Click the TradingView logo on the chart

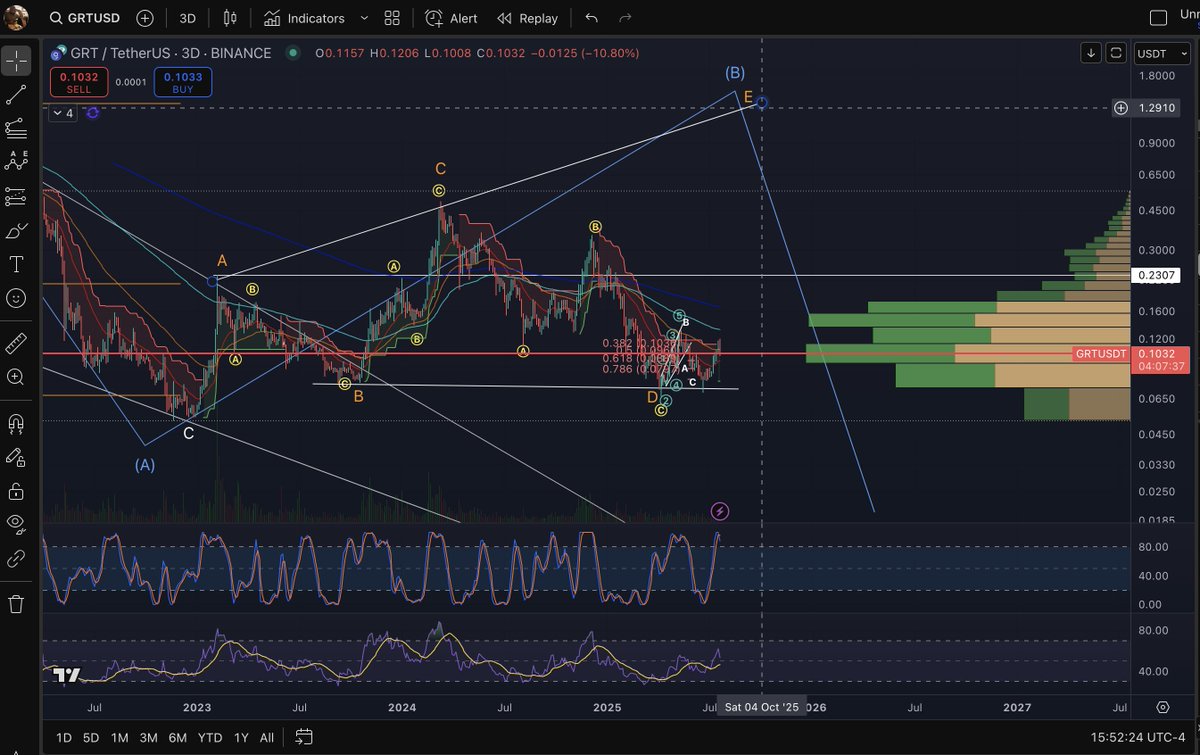[x=66, y=675]
